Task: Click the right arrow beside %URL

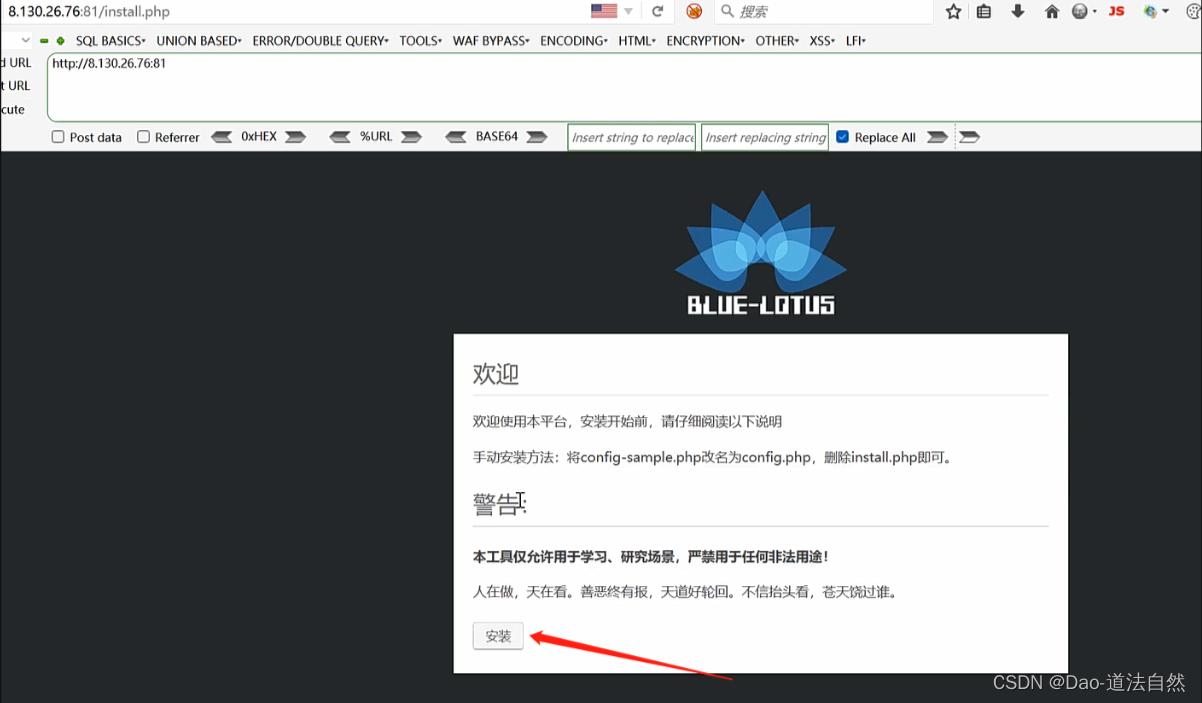Action: [x=411, y=137]
